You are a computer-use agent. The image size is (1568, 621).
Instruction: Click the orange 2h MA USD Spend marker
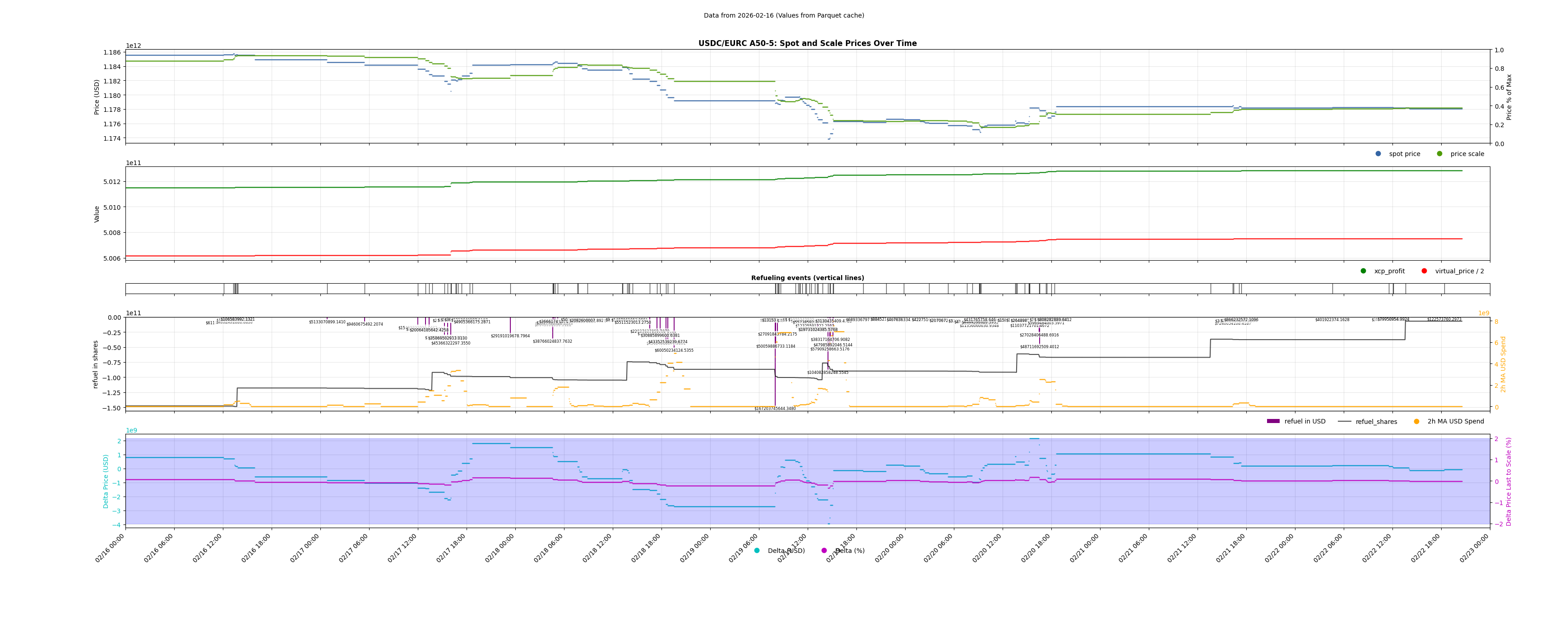(x=1416, y=422)
